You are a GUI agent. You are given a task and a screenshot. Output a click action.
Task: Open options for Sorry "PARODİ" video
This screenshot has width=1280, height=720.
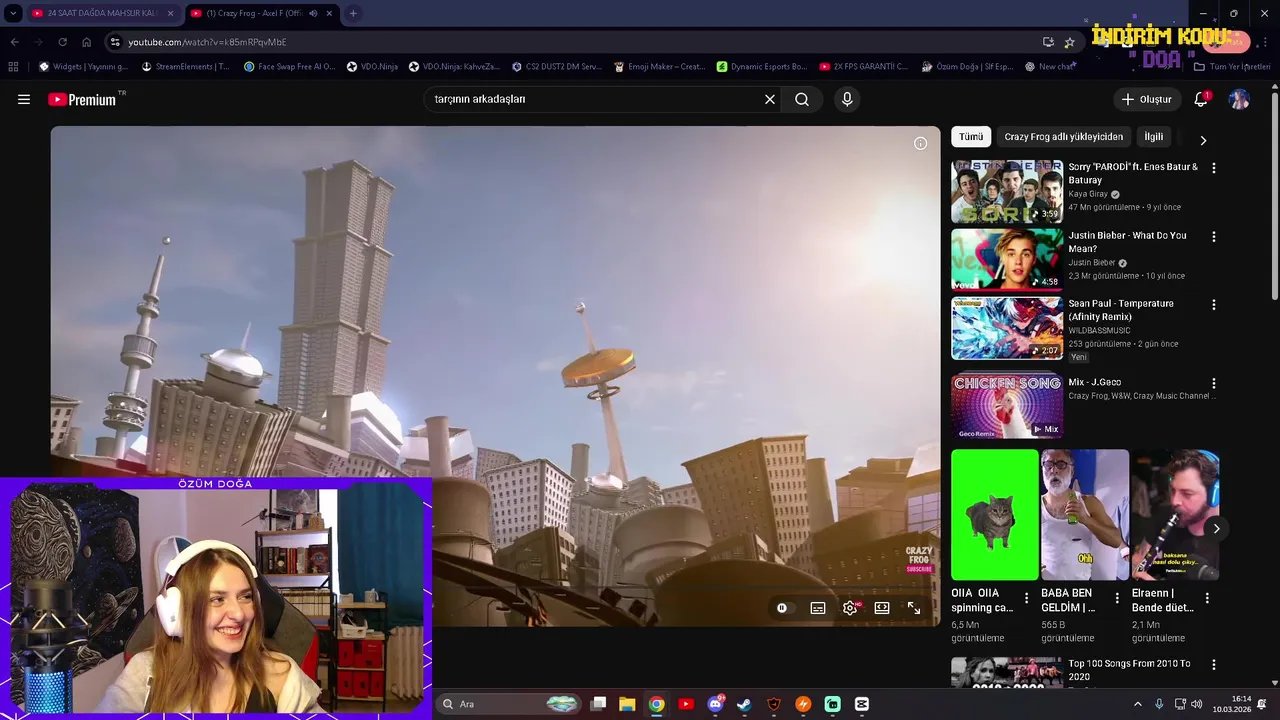[1214, 169]
